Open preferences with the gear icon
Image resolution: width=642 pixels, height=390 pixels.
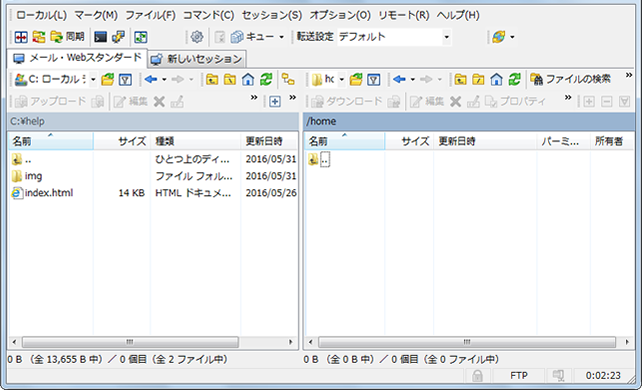click(x=197, y=37)
